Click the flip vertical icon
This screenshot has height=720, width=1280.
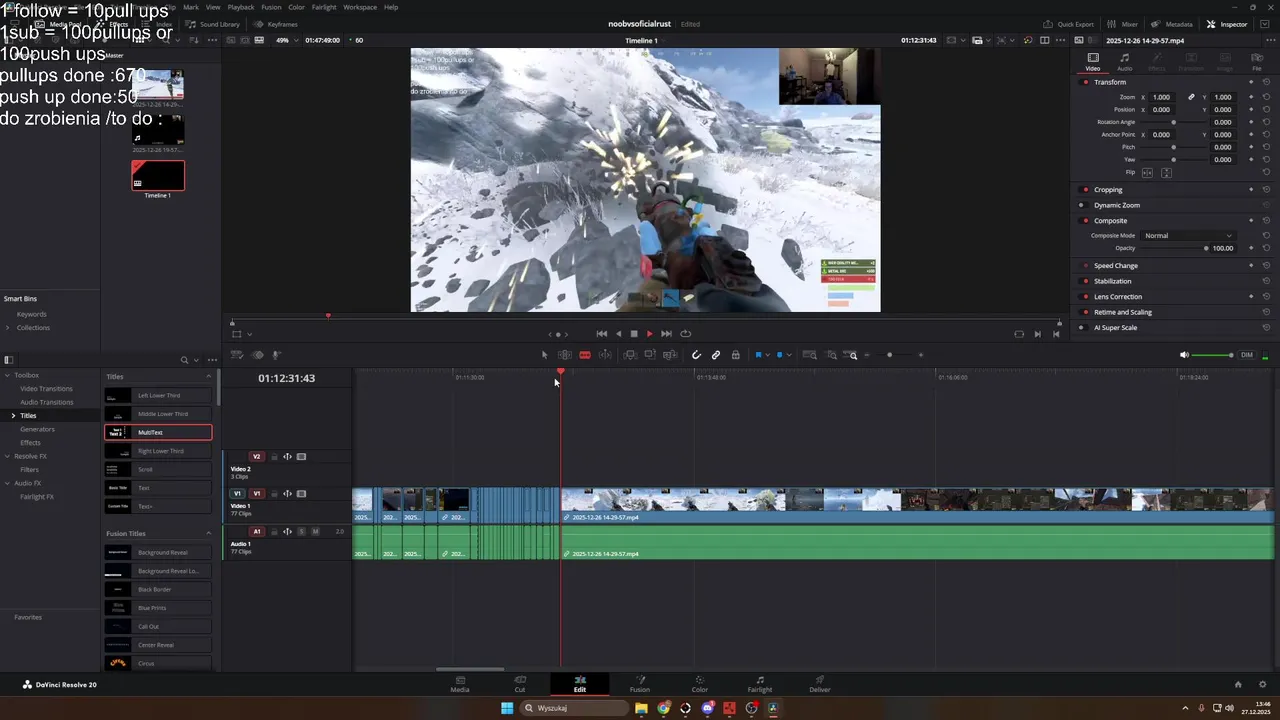coord(1166,173)
